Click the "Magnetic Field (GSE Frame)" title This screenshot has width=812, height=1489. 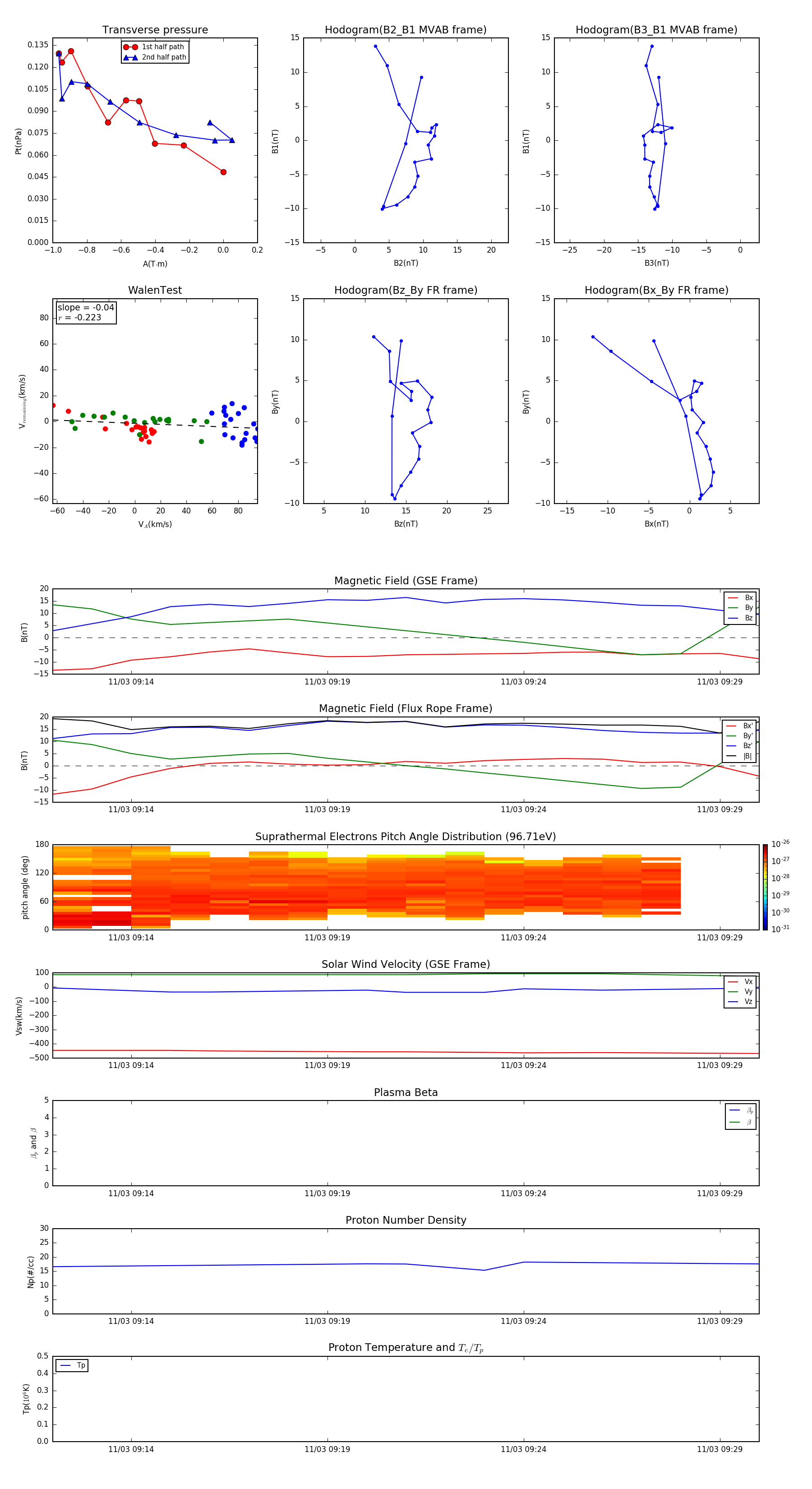[x=406, y=581]
